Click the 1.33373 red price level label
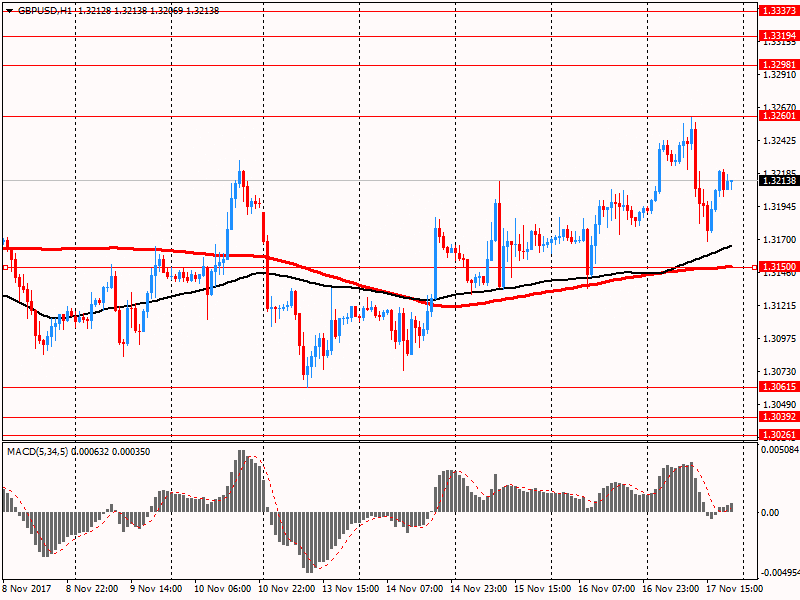 point(779,11)
